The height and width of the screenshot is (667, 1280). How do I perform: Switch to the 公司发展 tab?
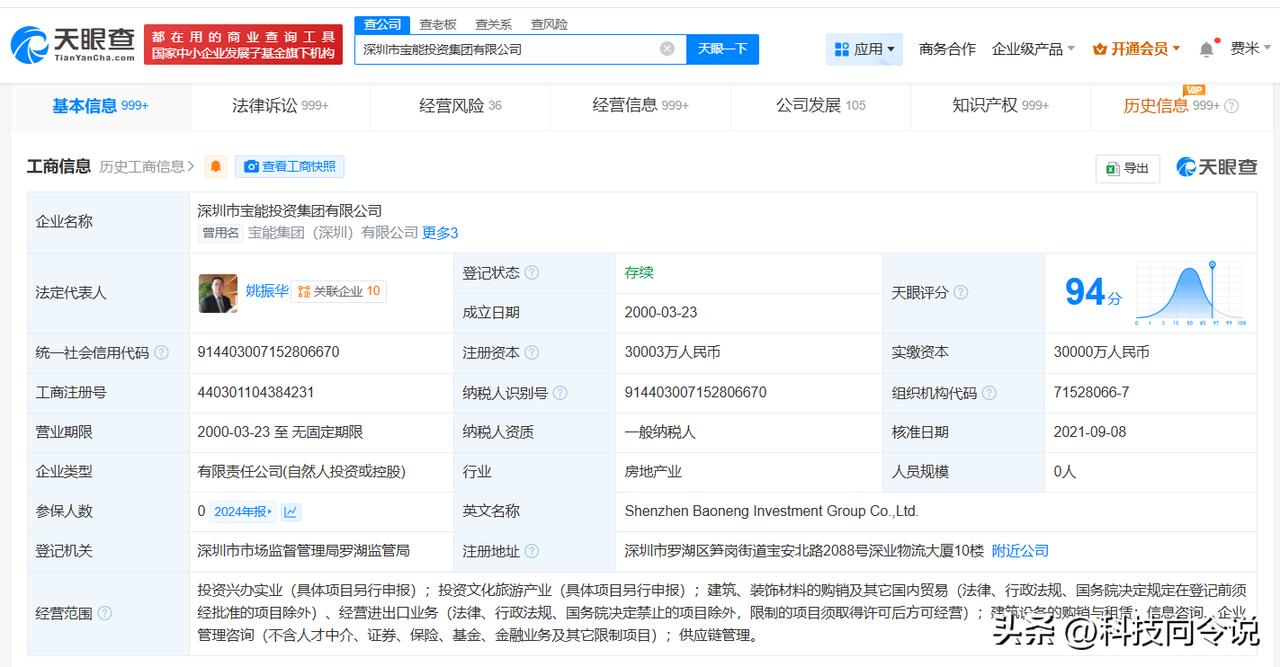[x=821, y=106]
